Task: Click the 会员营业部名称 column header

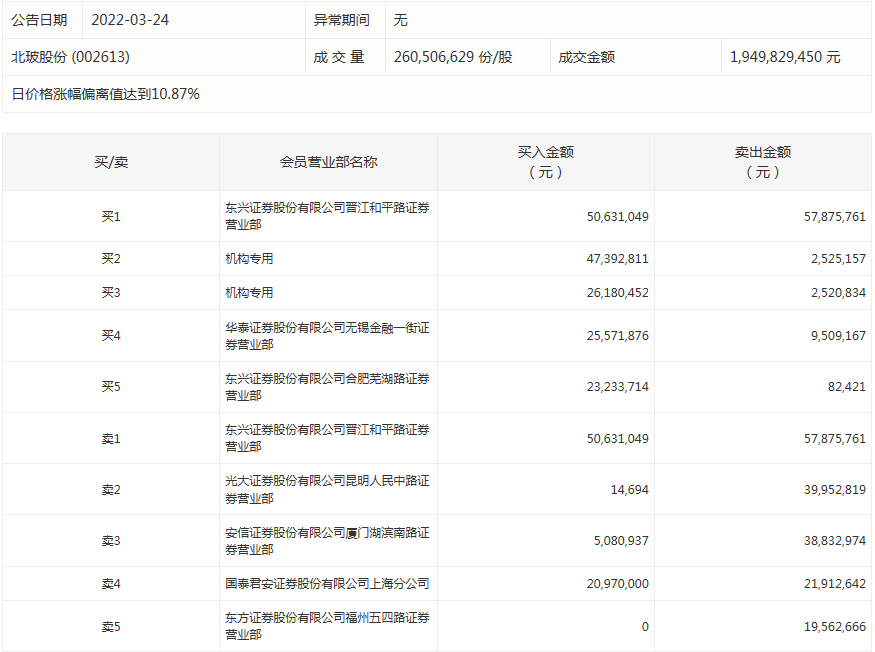Action: (328, 162)
